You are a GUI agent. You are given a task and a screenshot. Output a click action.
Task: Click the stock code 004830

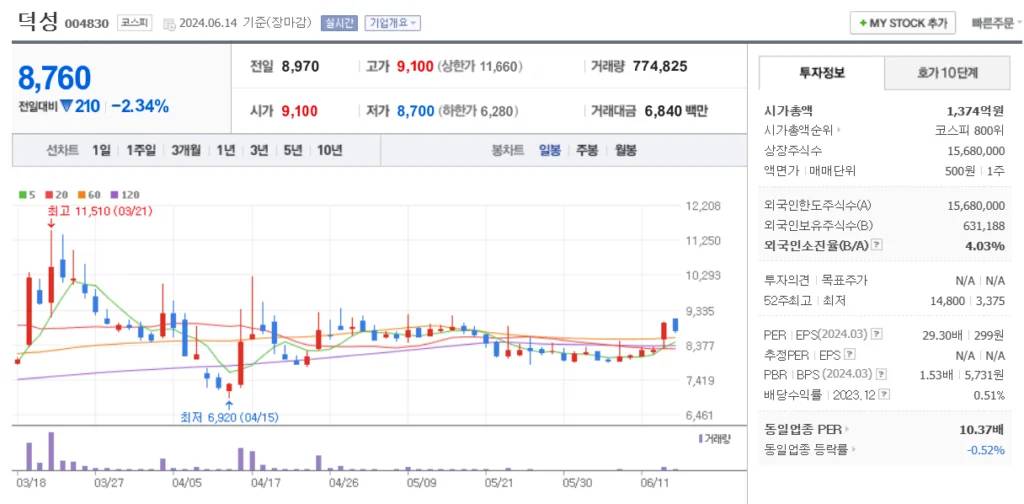click(86, 24)
